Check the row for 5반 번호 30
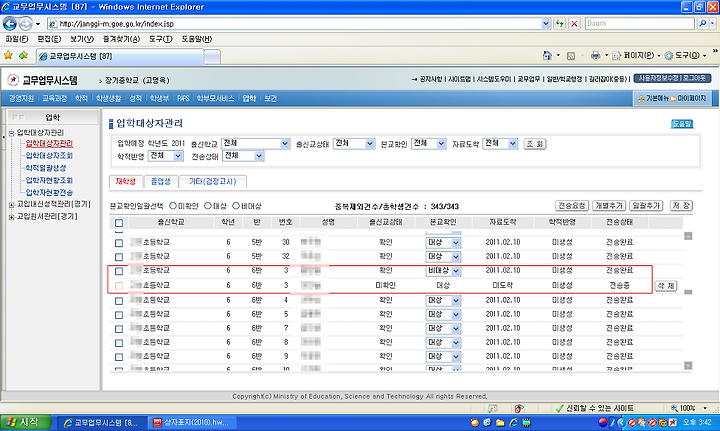The image size is (720, 431). point(119,243)
